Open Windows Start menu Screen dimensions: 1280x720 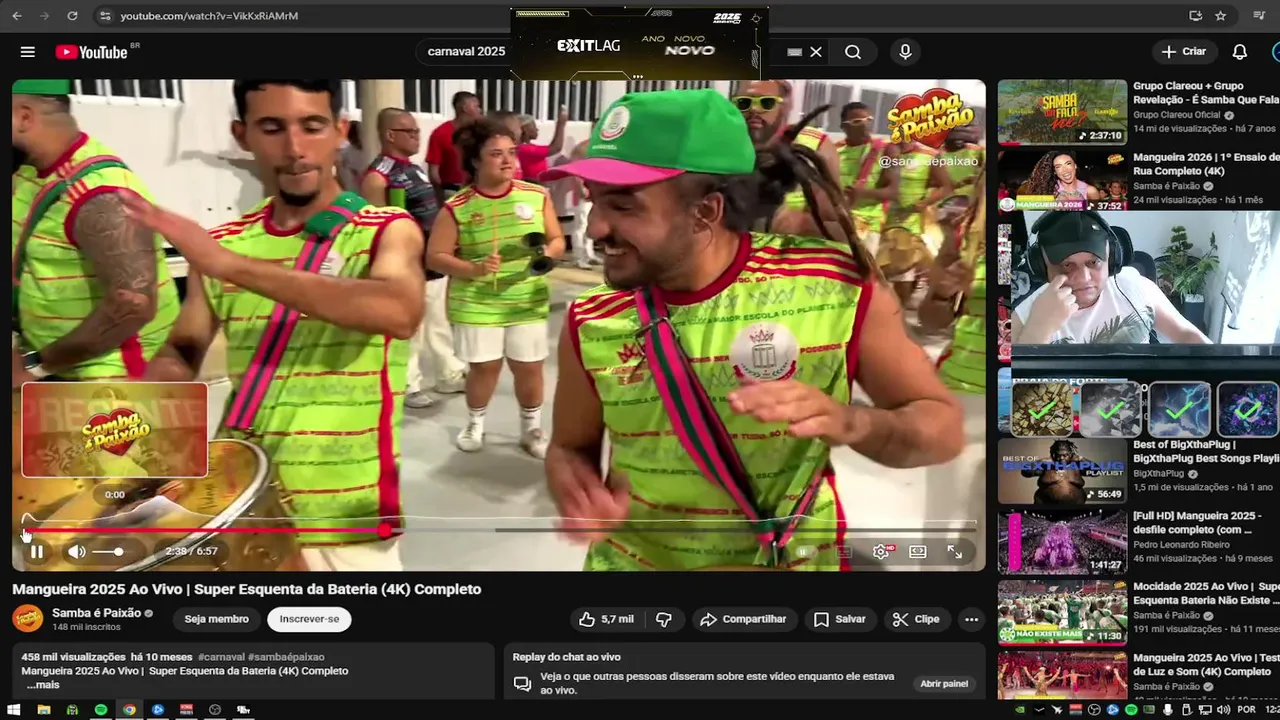click(15, 710)
